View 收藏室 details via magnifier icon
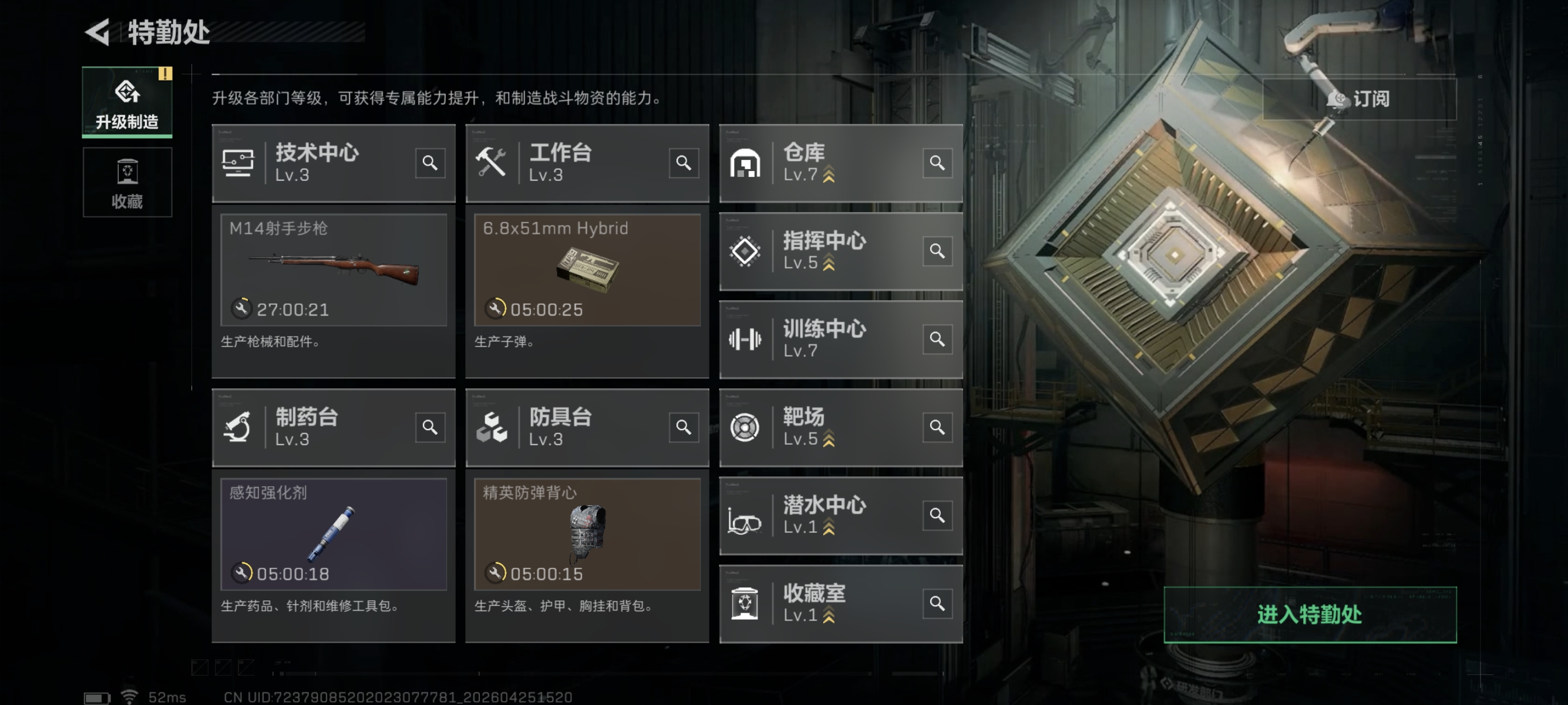1568x705 pixels. click(x=937, y=603)
